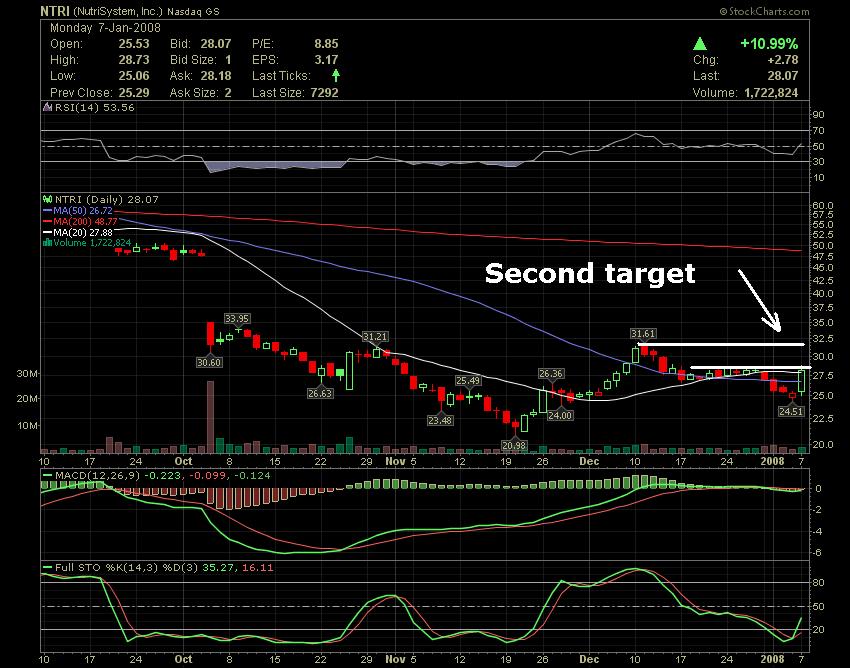Click the stochastic %K value 35.27
Viewport: 850px width, 668px height.
coord(217,568)
